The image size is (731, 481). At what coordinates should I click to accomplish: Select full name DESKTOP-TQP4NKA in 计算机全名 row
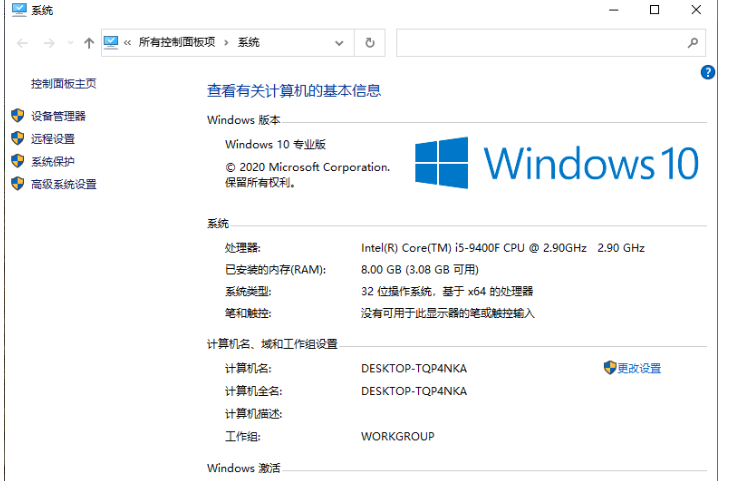tap(414, 392)
